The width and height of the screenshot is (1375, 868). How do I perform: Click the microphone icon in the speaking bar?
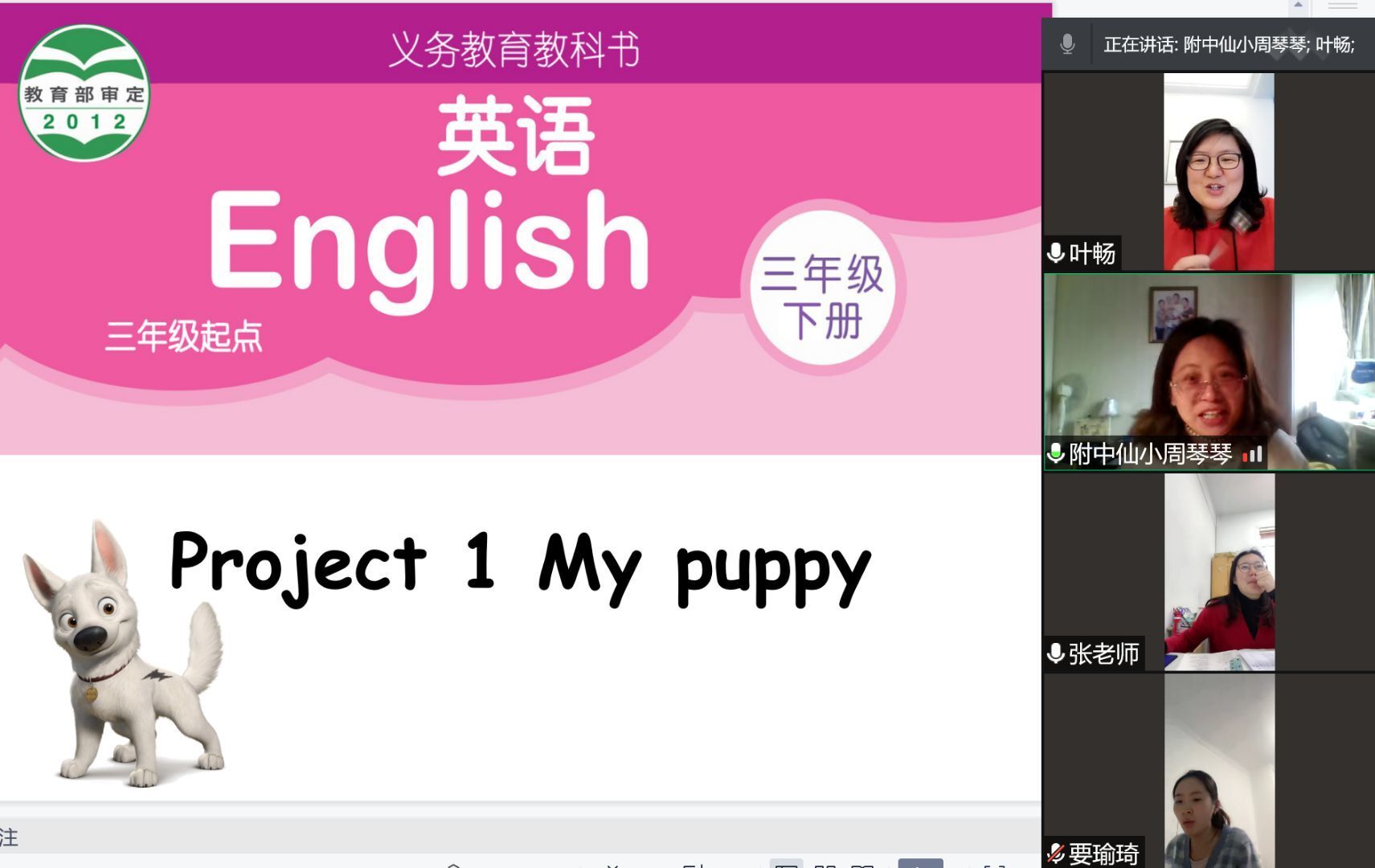tap(1067, 44)
